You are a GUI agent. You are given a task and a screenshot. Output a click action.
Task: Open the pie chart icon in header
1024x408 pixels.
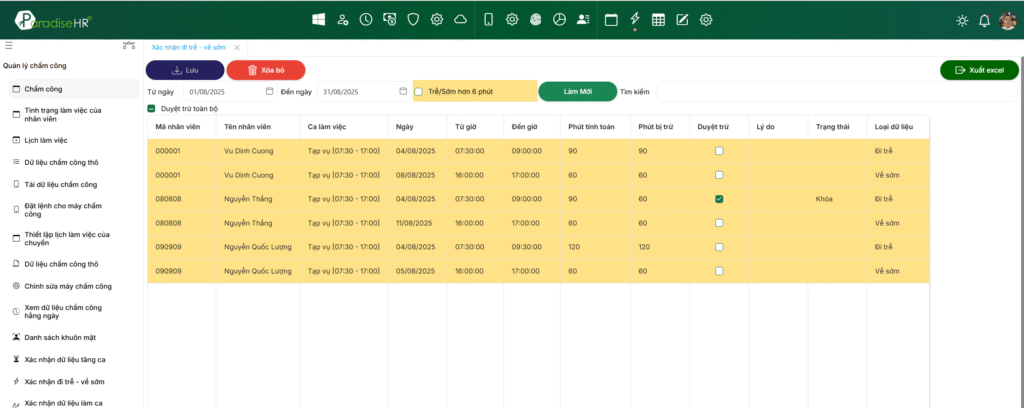(x=559, y=20)
